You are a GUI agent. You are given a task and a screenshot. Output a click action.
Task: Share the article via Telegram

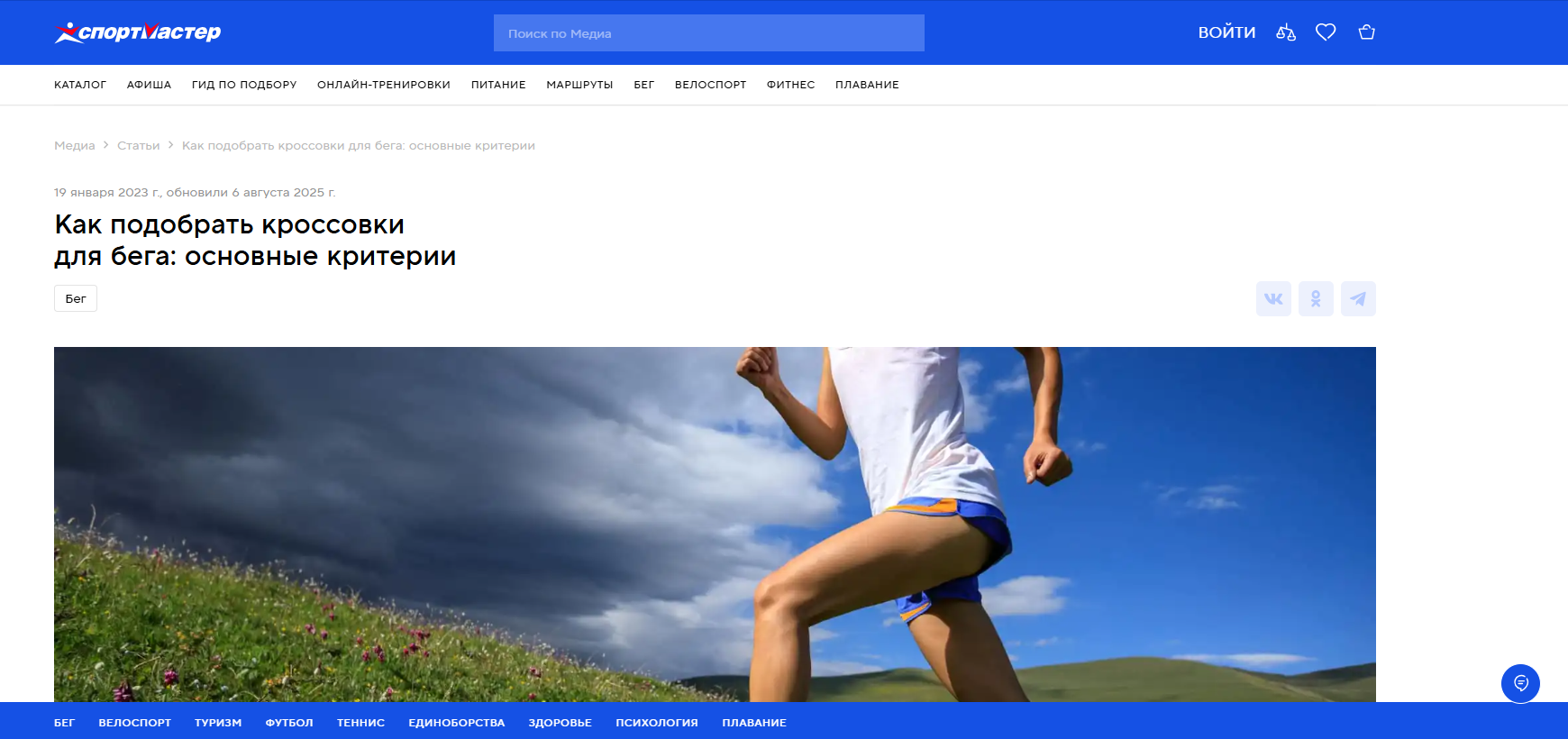[1358, 299]
